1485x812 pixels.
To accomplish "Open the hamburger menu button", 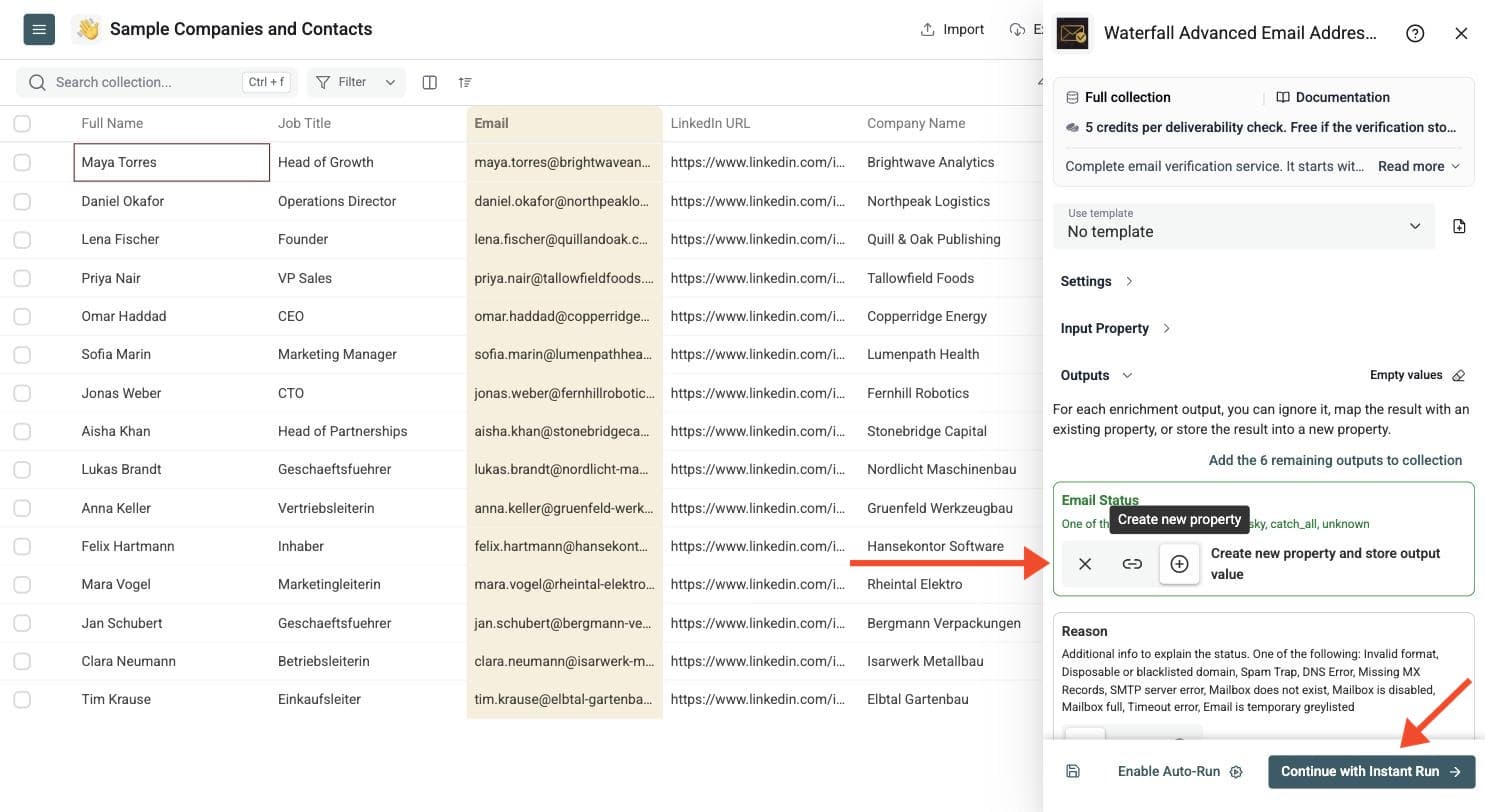I will pyautogui.click(x=39, y=29).
